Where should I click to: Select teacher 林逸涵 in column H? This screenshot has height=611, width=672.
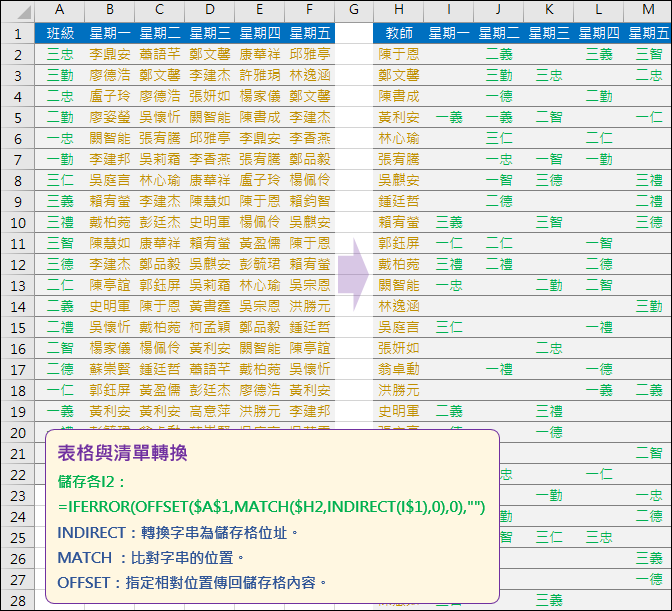(x=399, y=306)
